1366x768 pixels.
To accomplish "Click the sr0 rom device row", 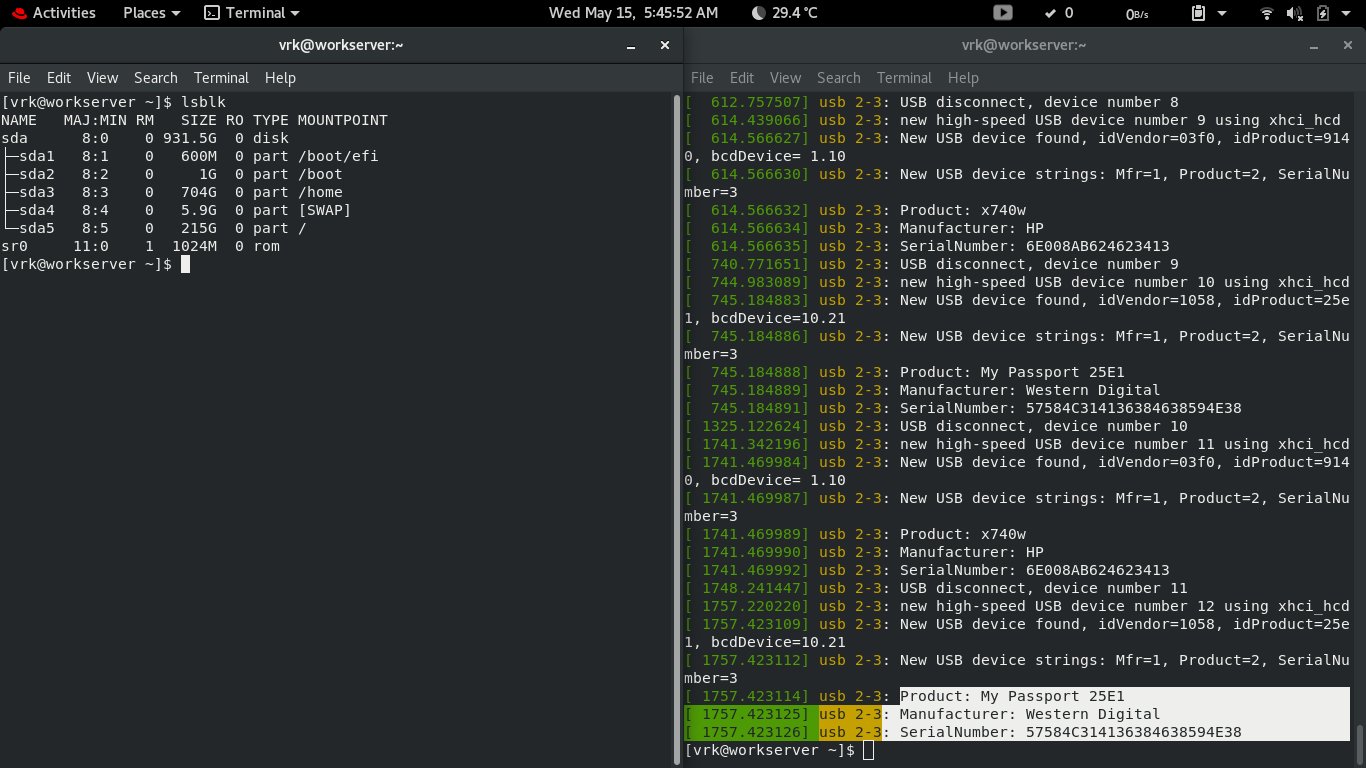I will (x=141, y=246).
